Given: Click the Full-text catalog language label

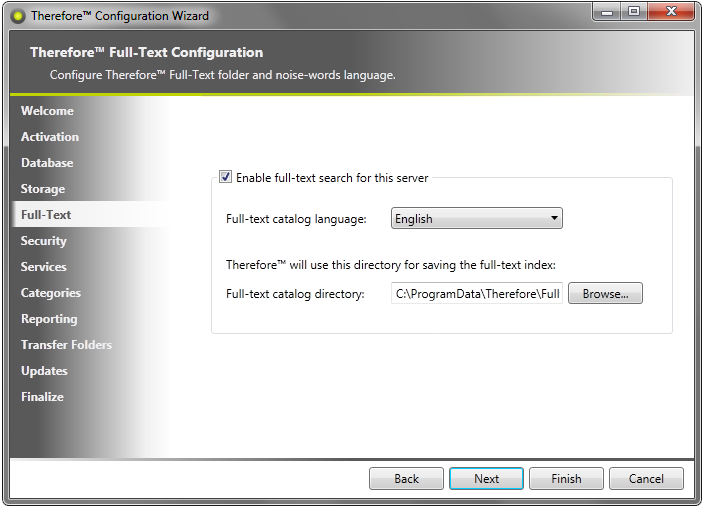Looking at the screenshot, I should 296,219.
